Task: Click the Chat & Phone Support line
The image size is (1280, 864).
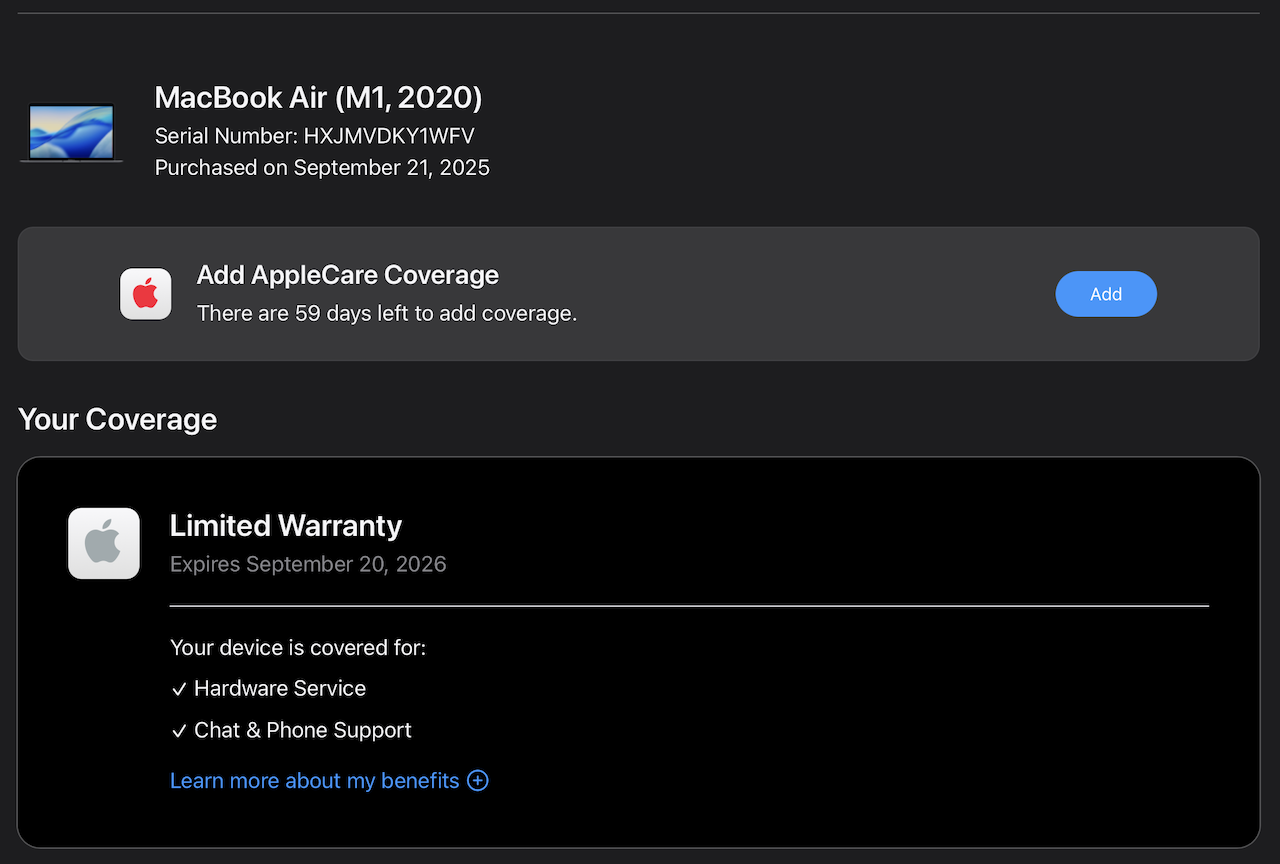Action: click(291, 730)
